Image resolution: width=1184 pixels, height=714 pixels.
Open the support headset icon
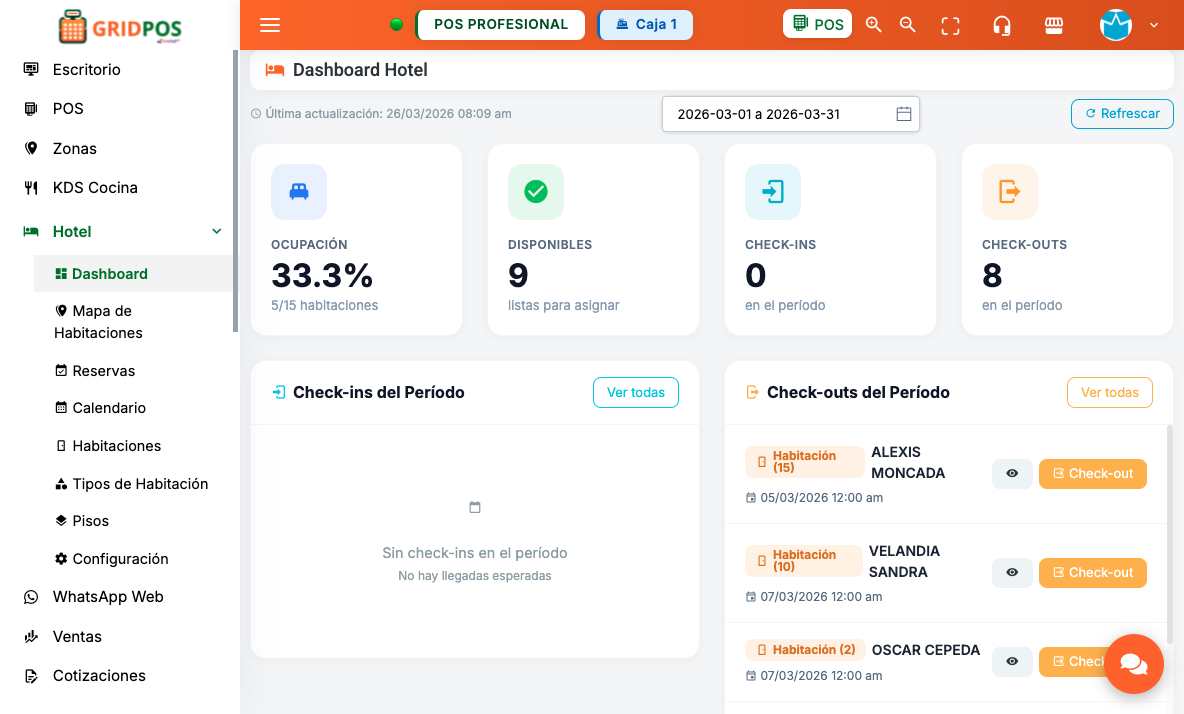(1002, 24)
